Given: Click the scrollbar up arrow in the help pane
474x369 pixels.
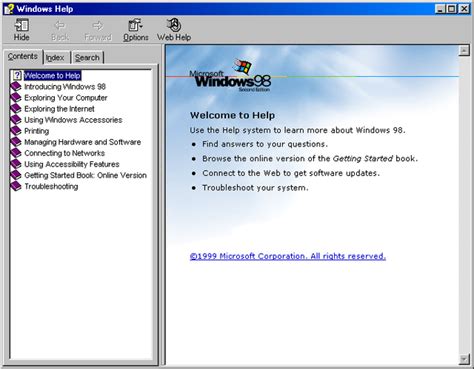Looking at the screenshot, I should (x=464, y=51).
